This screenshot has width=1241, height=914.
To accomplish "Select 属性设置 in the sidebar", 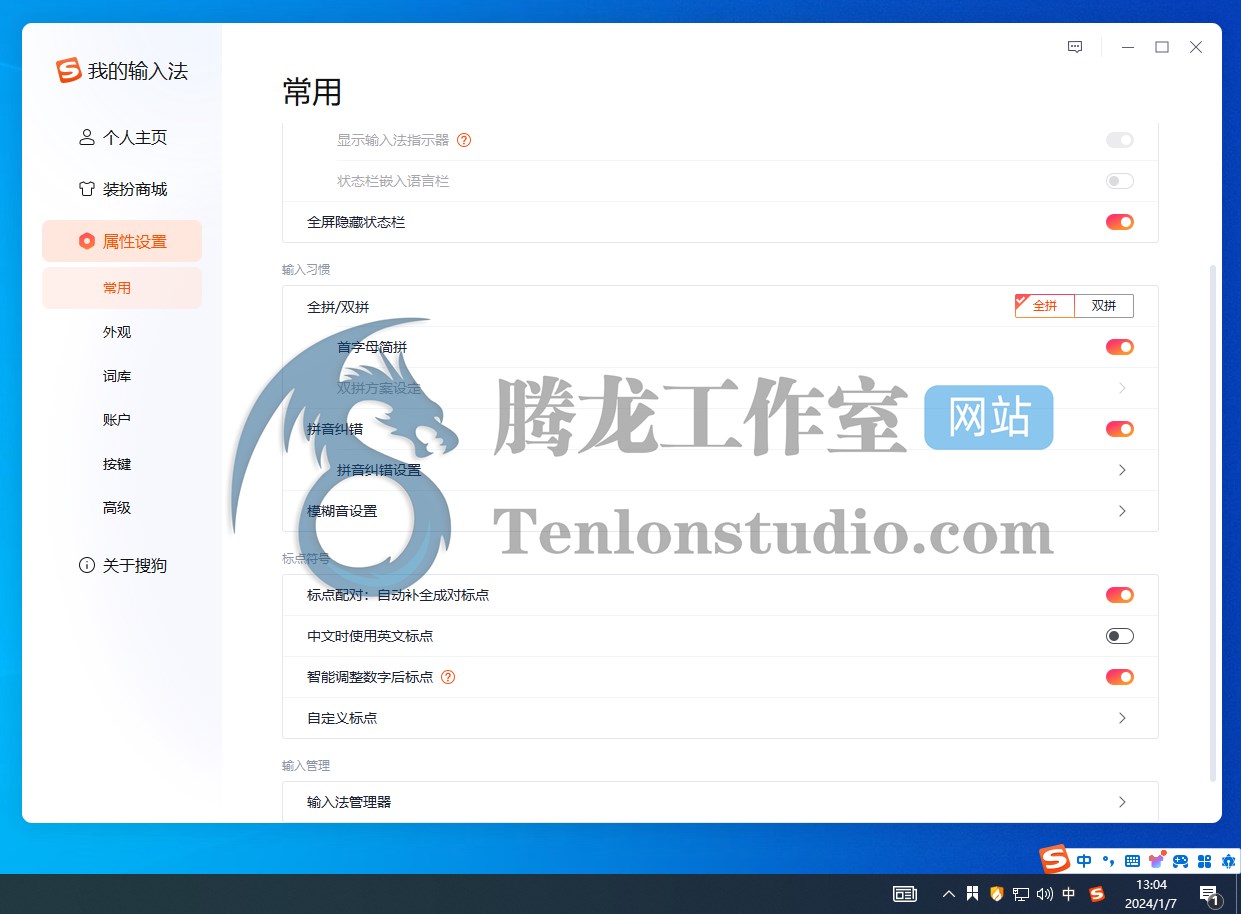I will point(122,241).
